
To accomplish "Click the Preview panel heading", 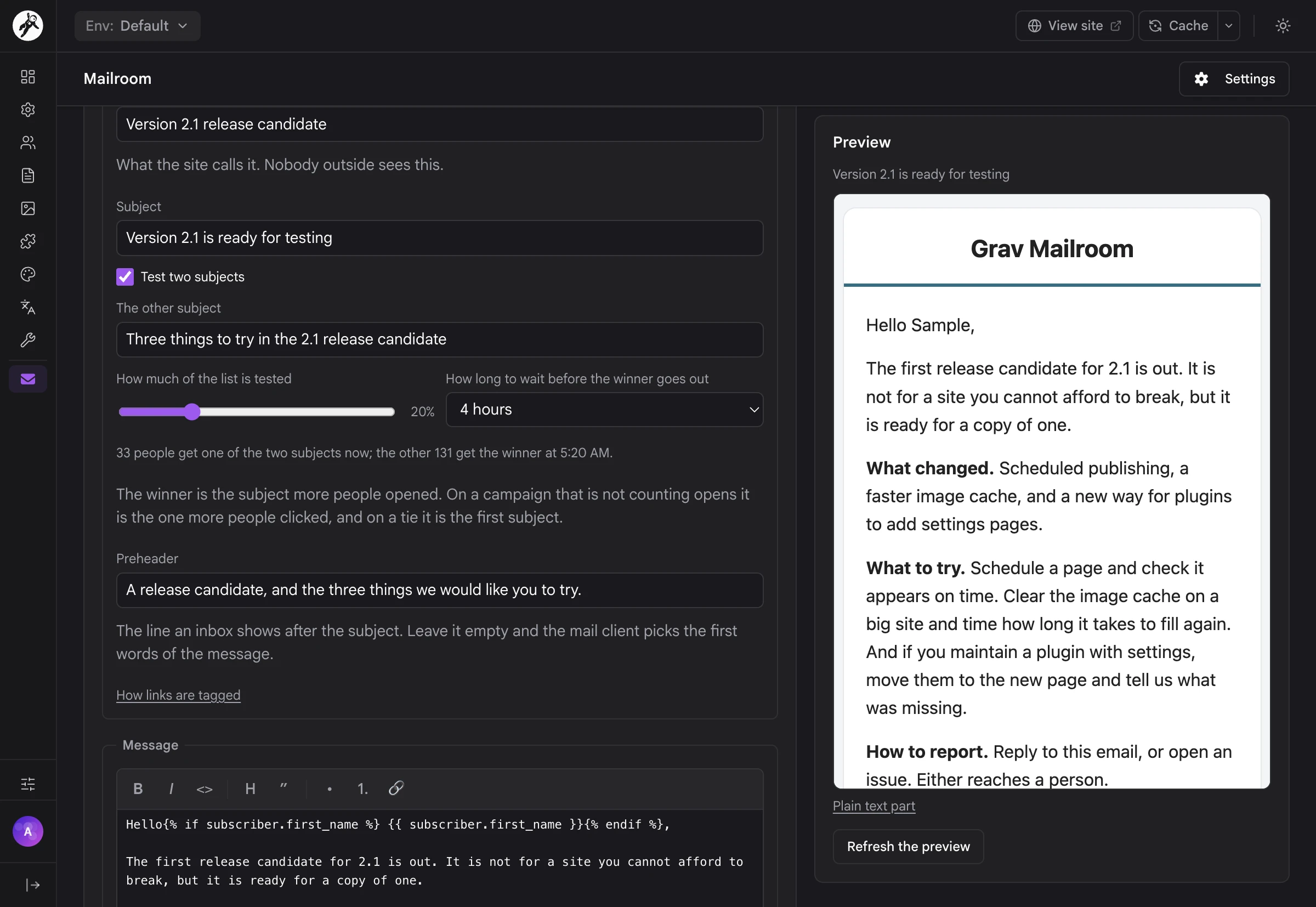I will pyautogui.click(x=861, y=143).
